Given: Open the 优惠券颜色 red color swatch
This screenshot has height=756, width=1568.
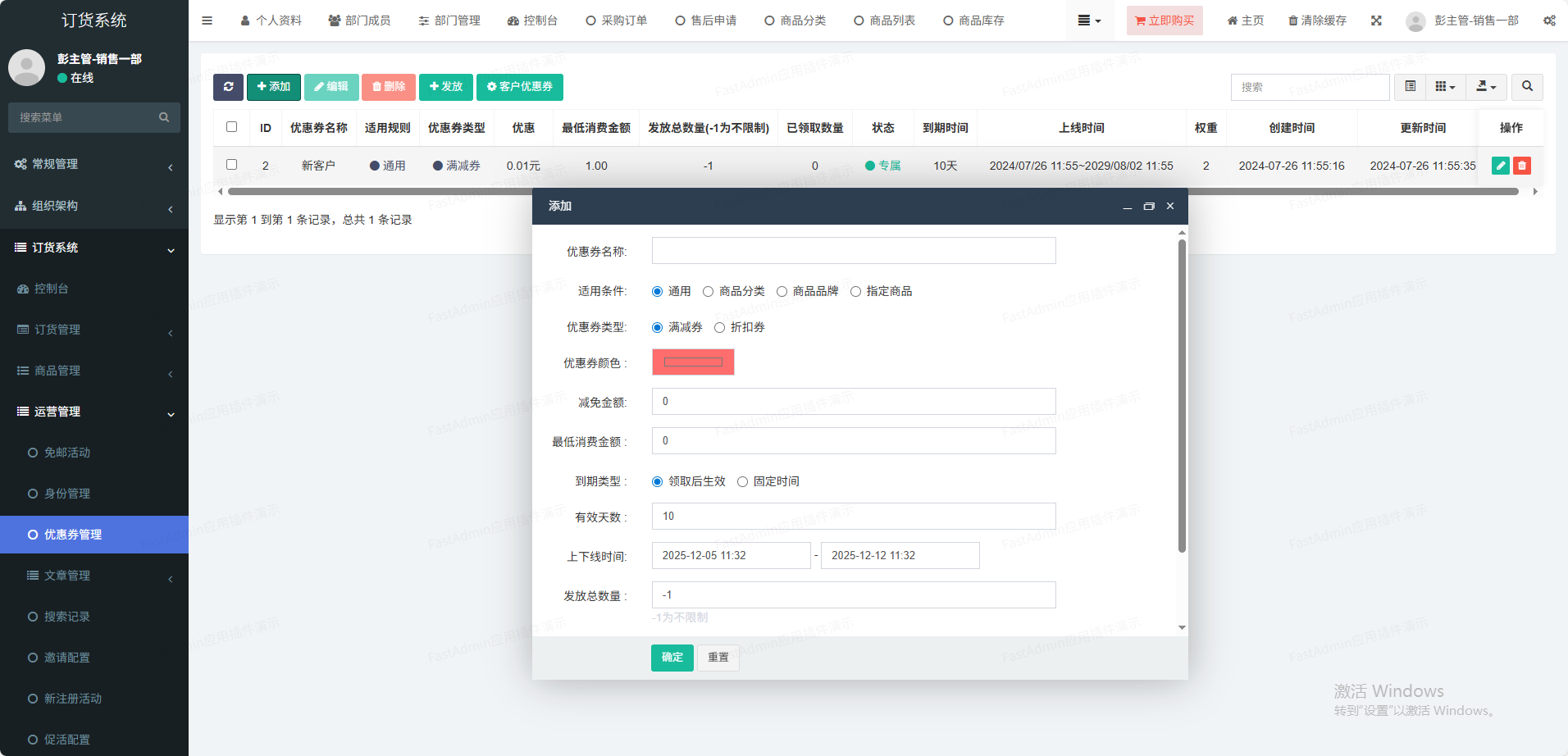Looking at the screenshot, I should pos(693,362).
